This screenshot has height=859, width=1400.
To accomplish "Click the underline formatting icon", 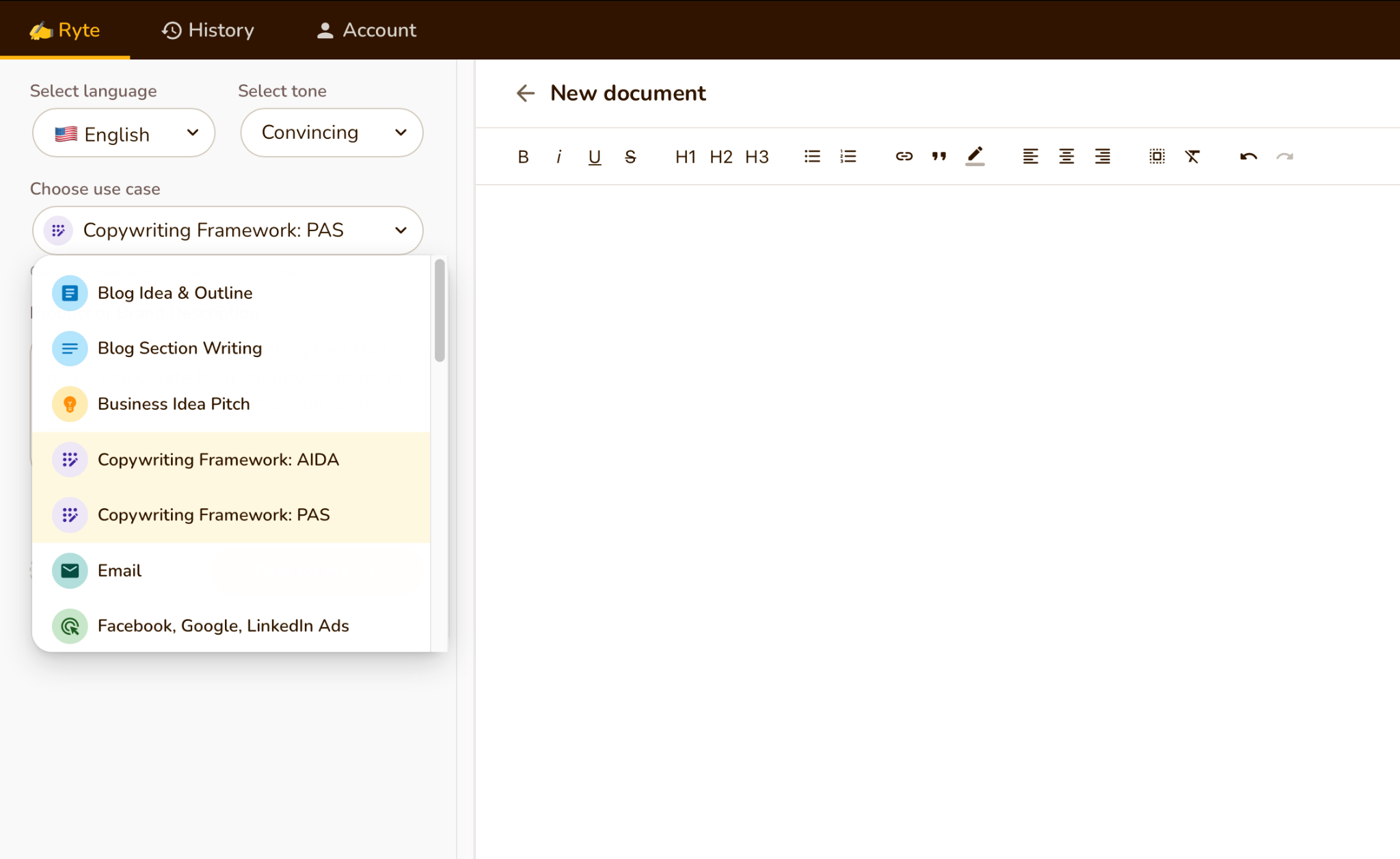I will [595, 157].
